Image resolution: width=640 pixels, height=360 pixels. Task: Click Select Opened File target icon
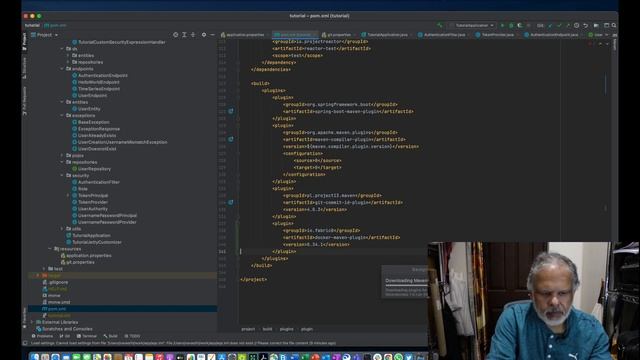pos(176,35)
